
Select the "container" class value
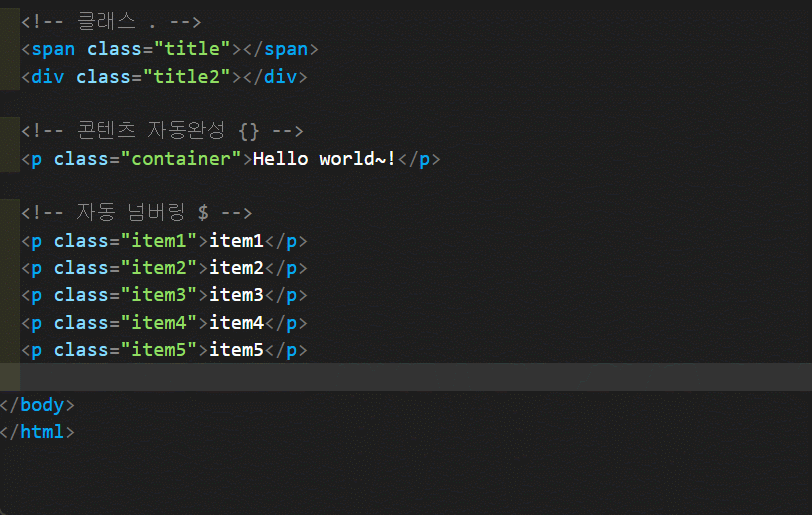[181, 159]
